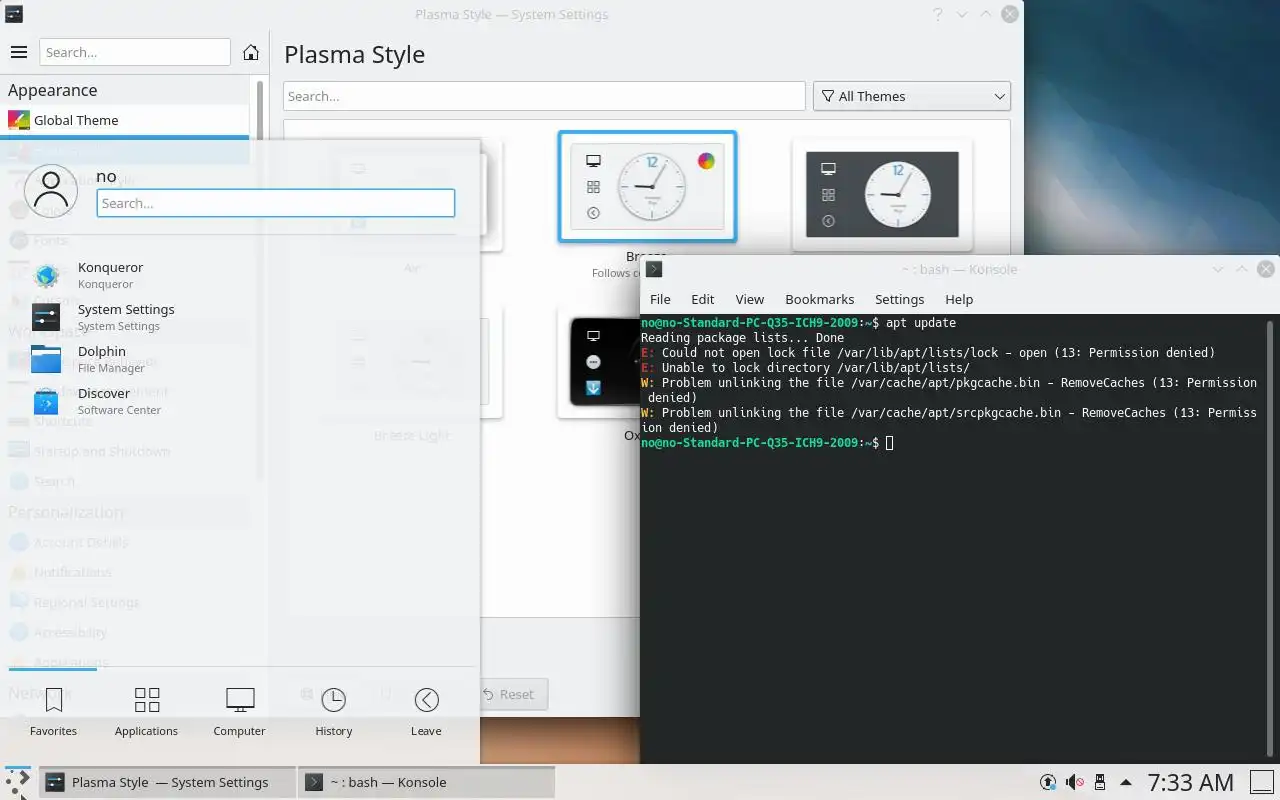The image size is (1280, 800).
Task: Maximize the System Settings window
Action: coord(986,14)
